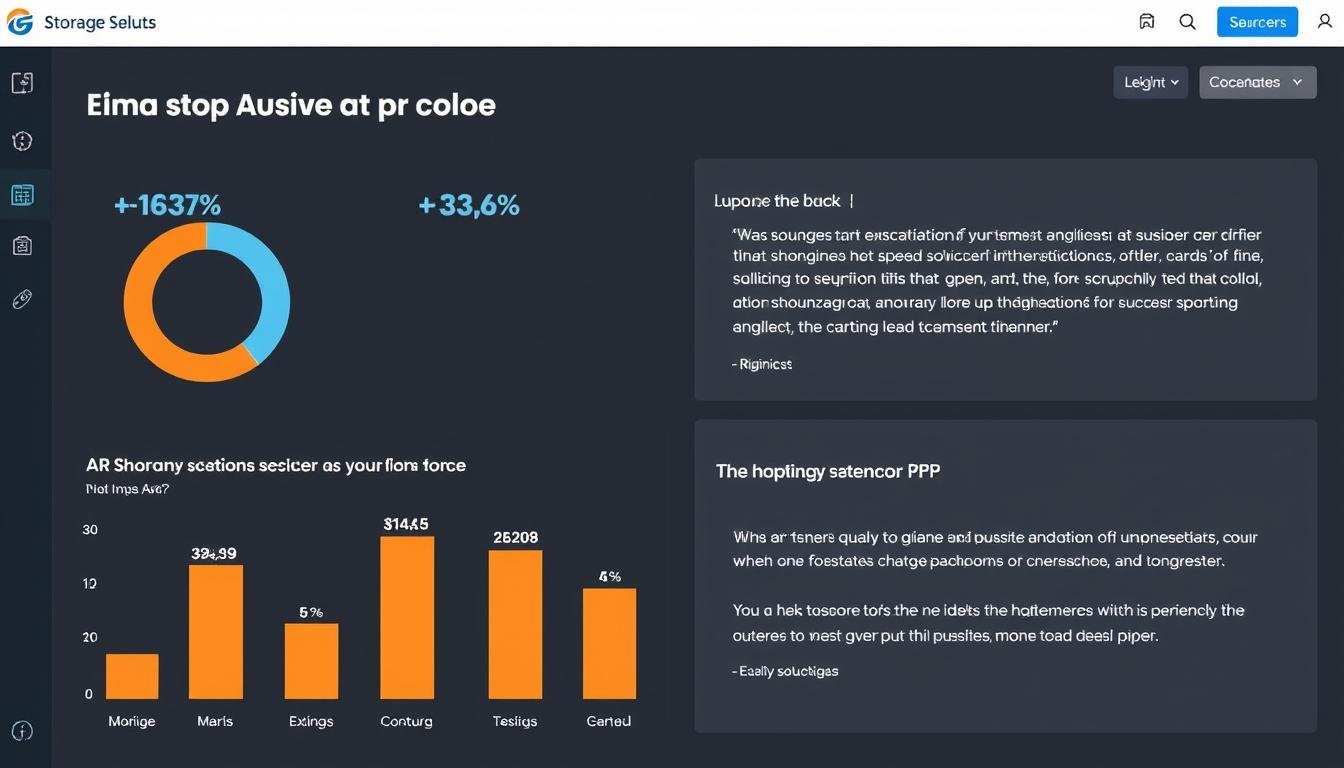Expand the Leiglnt dropdown
The height and width of the screenshot is (768, 1344).
pyautogui.click(x=1150, y=82)
